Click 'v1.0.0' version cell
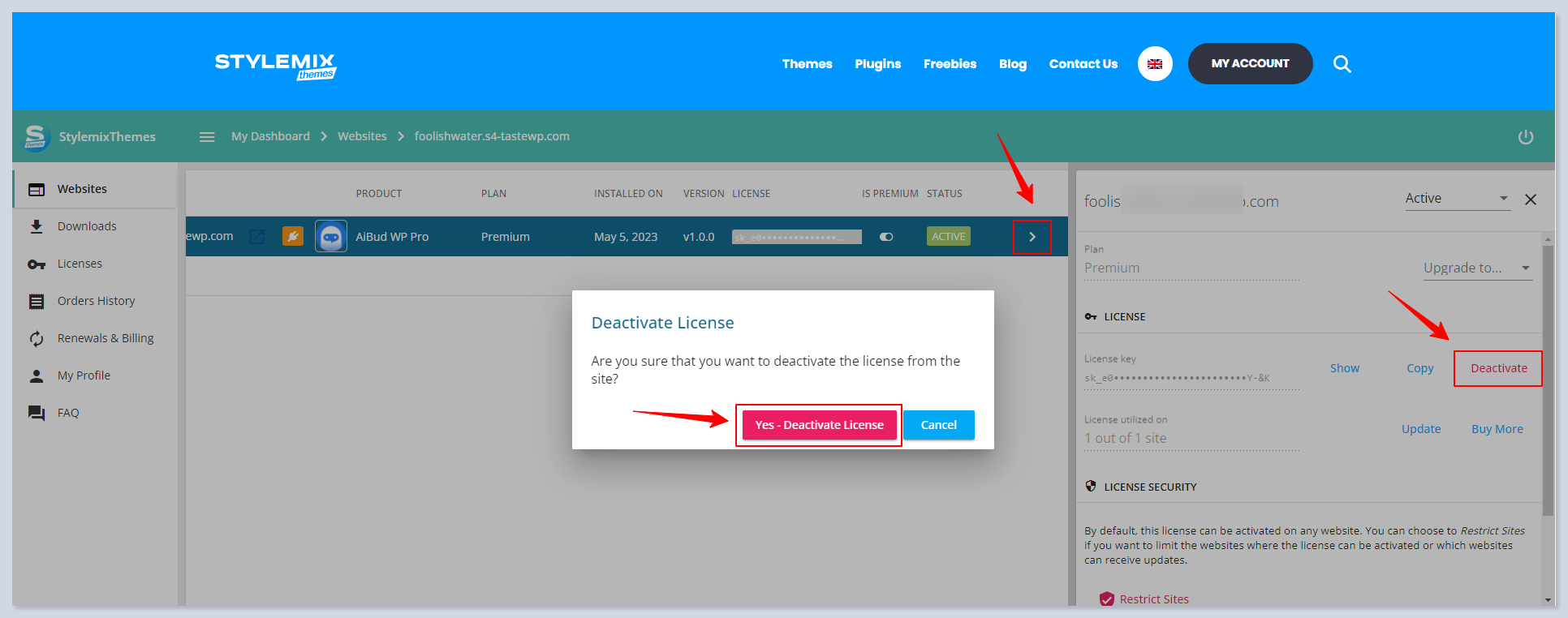The height and width of the screenshot is (618, 1568). 699,237
